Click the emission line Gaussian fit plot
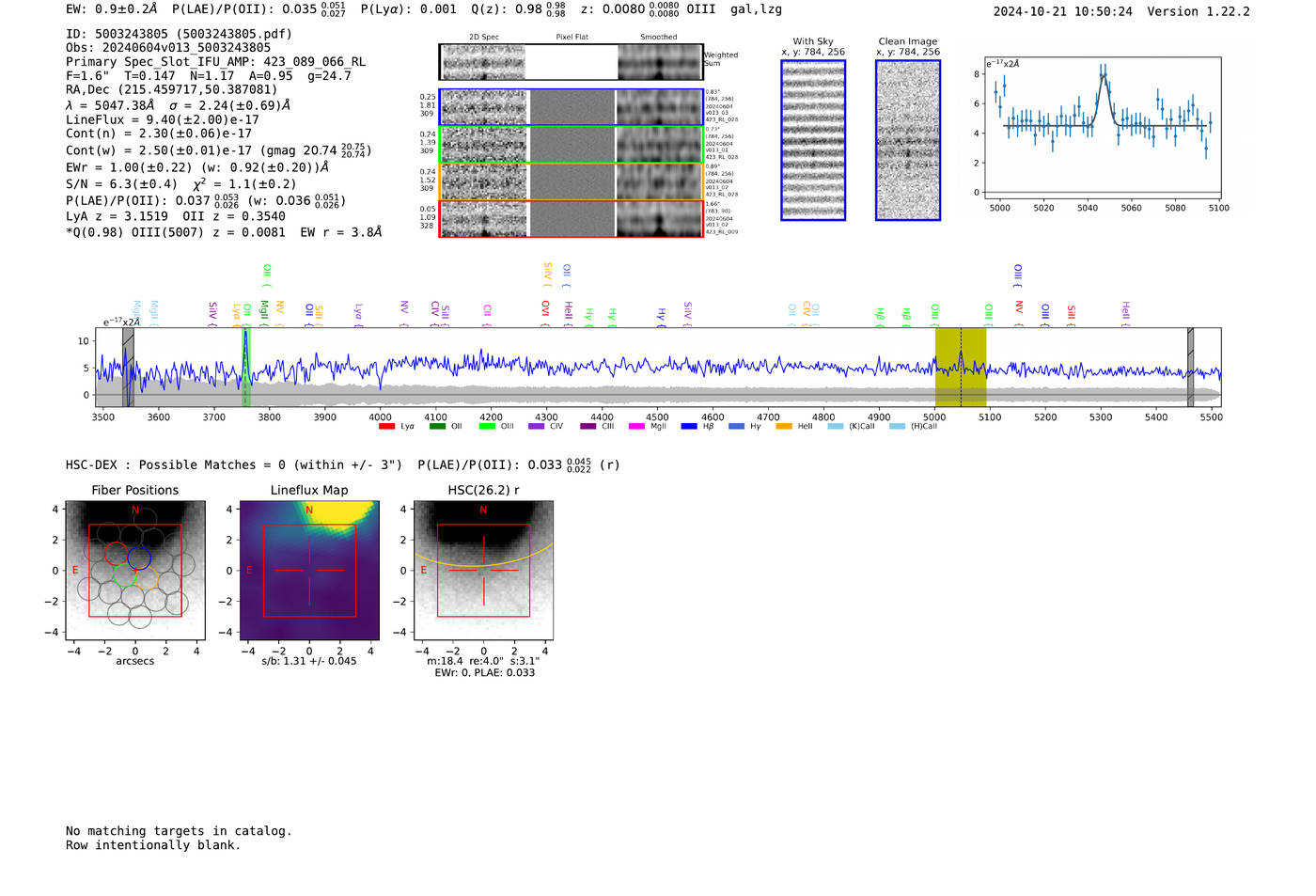This screenshot has width=1316, height=896. click(1102, 129)
